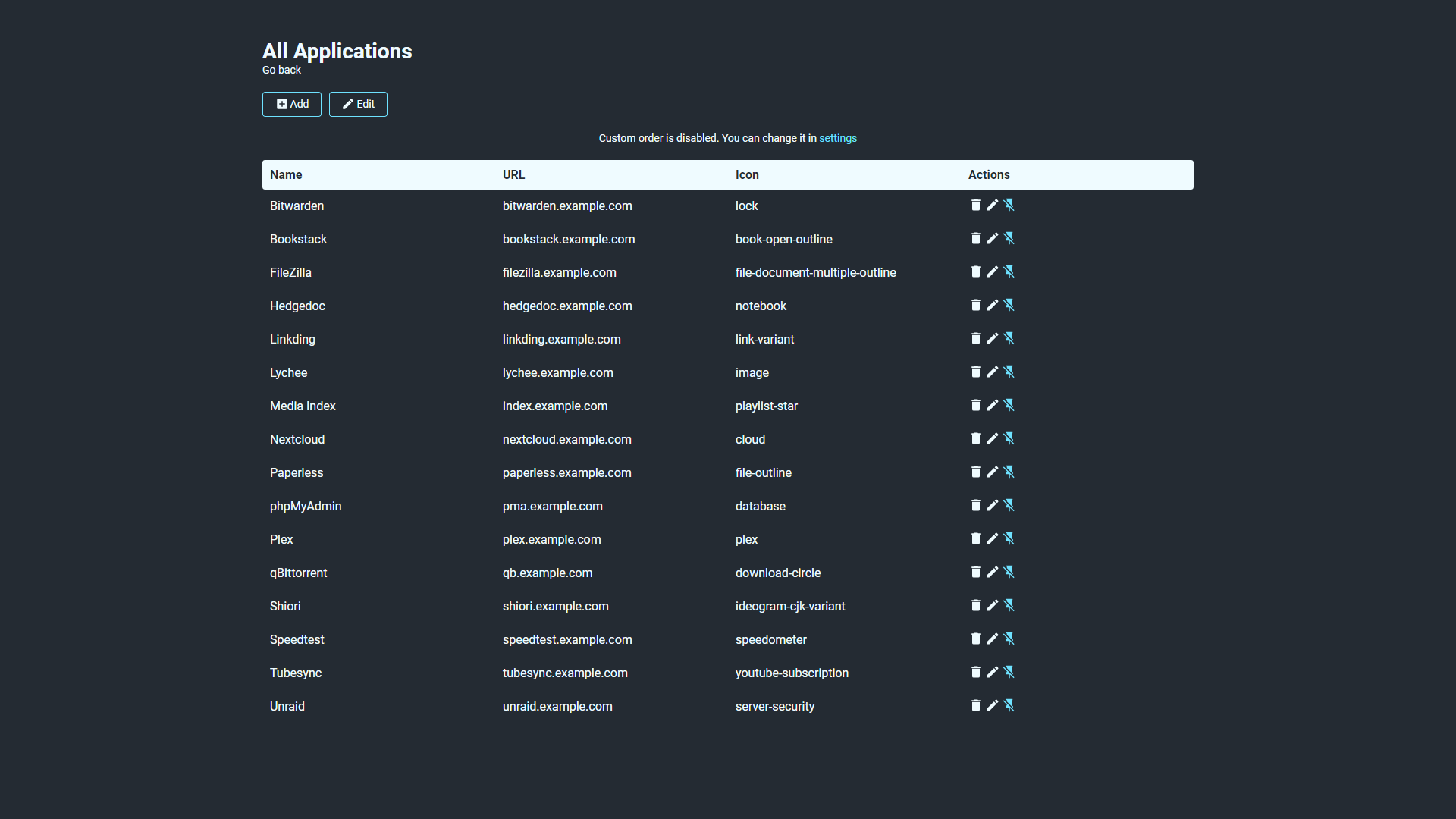
Task: Click pencil icon for Hedgedoc
Action: pyautogui.click(x=992, y=306)
